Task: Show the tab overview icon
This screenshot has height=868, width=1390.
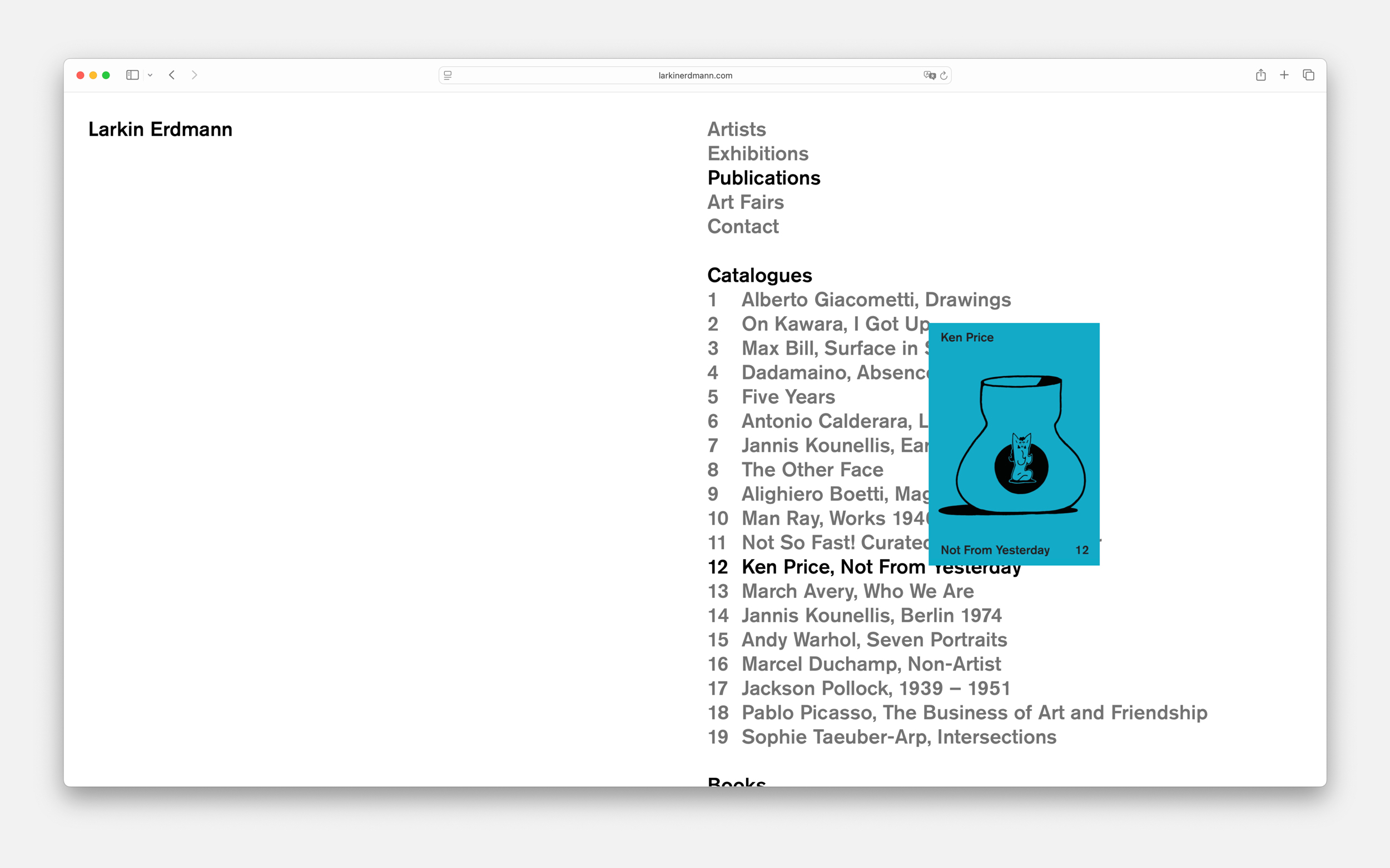Action: tap(1308, 75)
